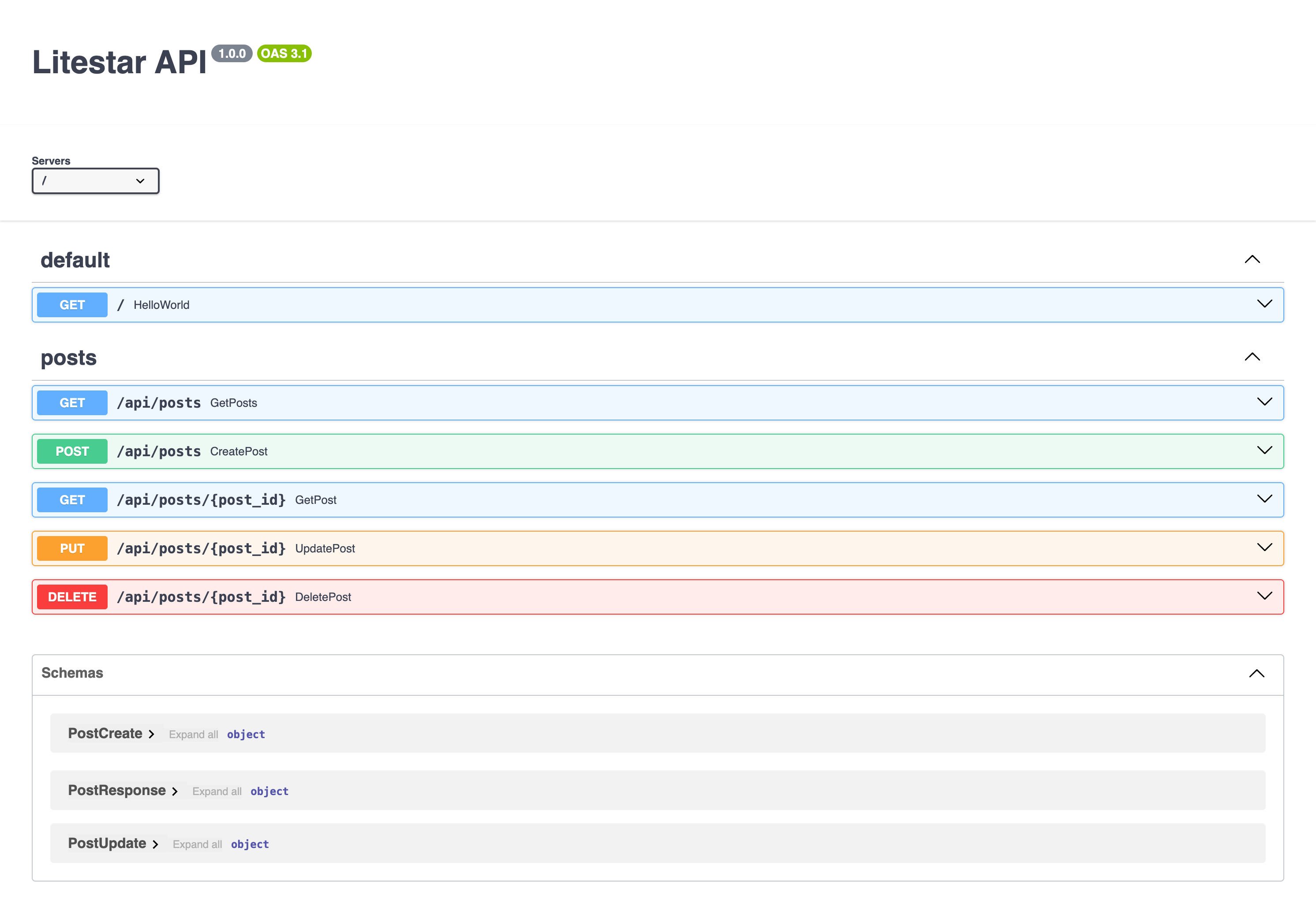Click the POST badge for CreatePost

coord(72,451)
